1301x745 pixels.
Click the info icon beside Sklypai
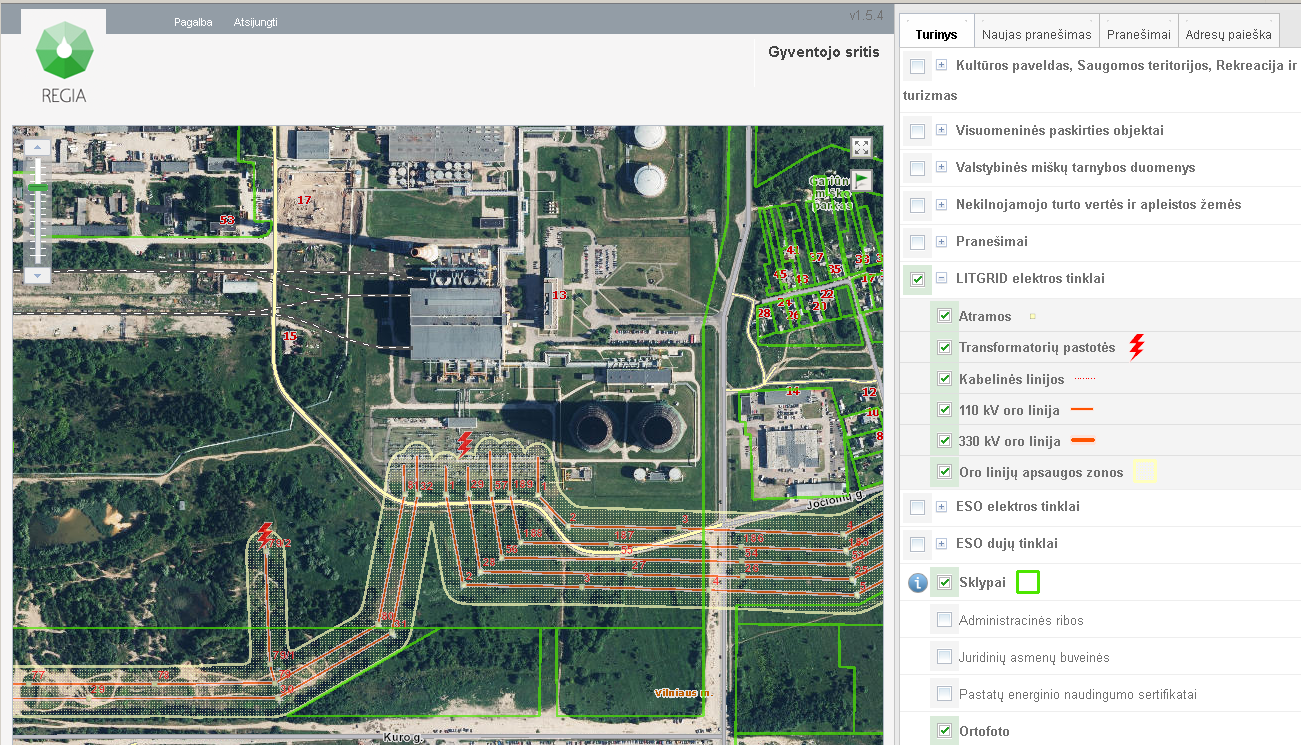point(918,583)
